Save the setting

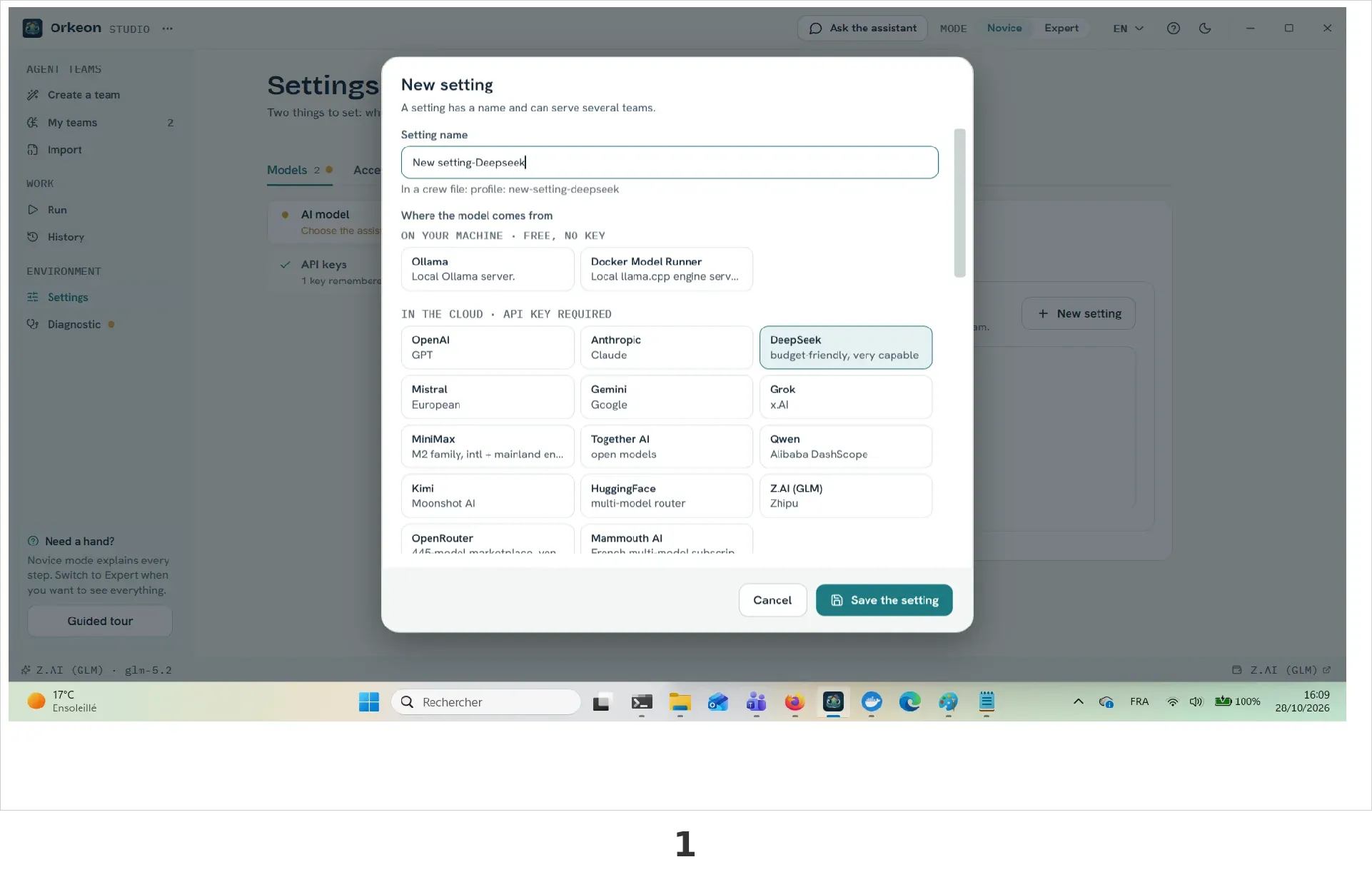click(x=884, y=600)
